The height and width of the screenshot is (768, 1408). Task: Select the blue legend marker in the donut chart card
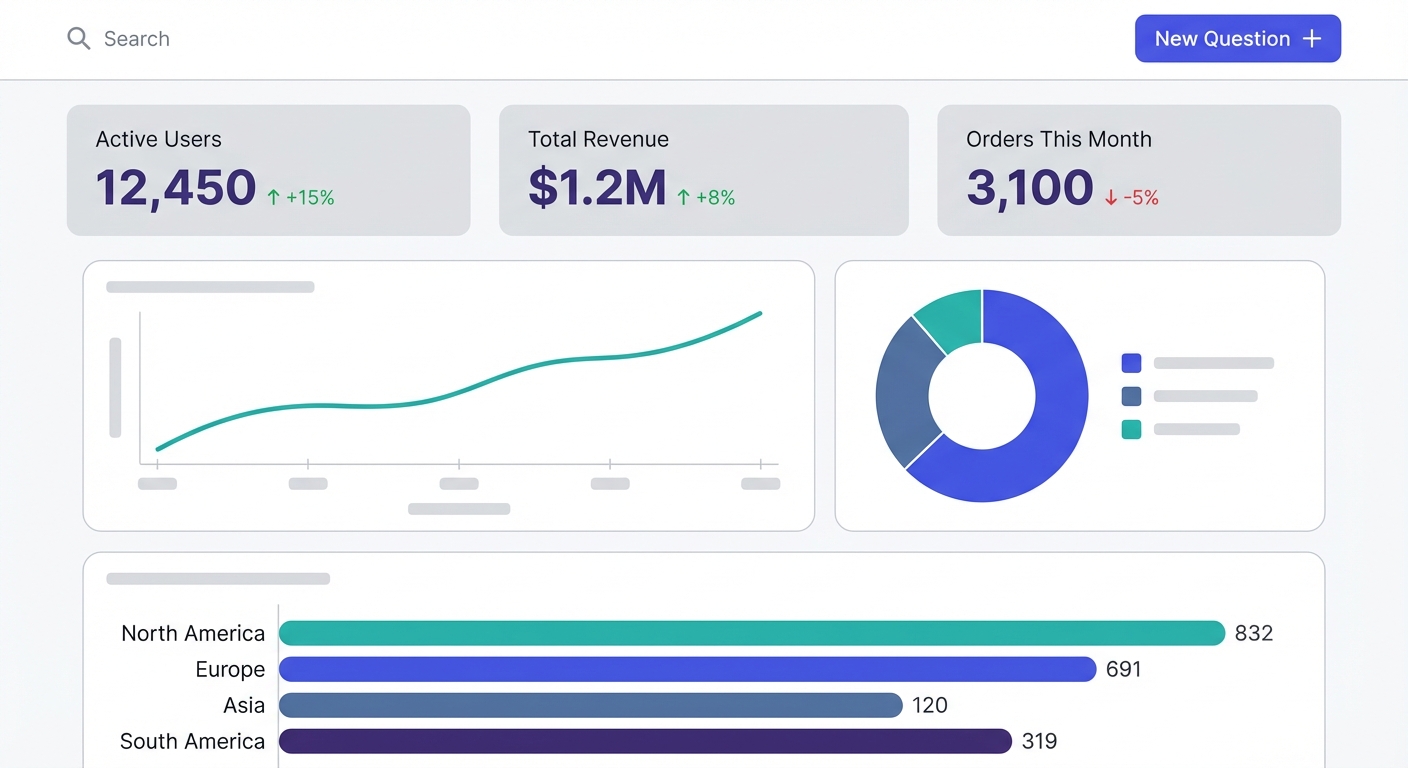(x=1131, y=363)
